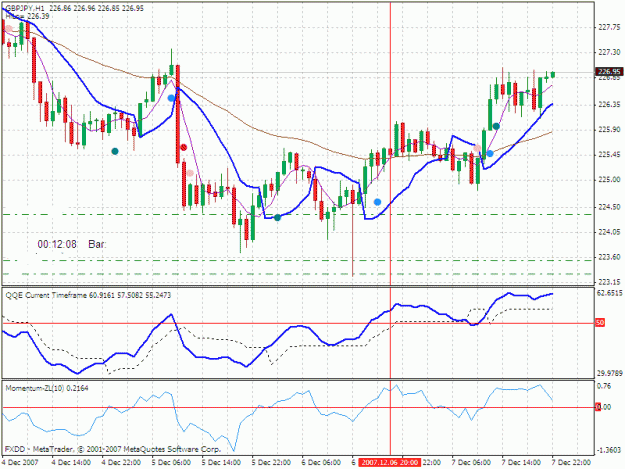Select the Momentum-ZL(10) 0.2164 label
This screenshot has width=625, height=469.
(x=47, y=388)
